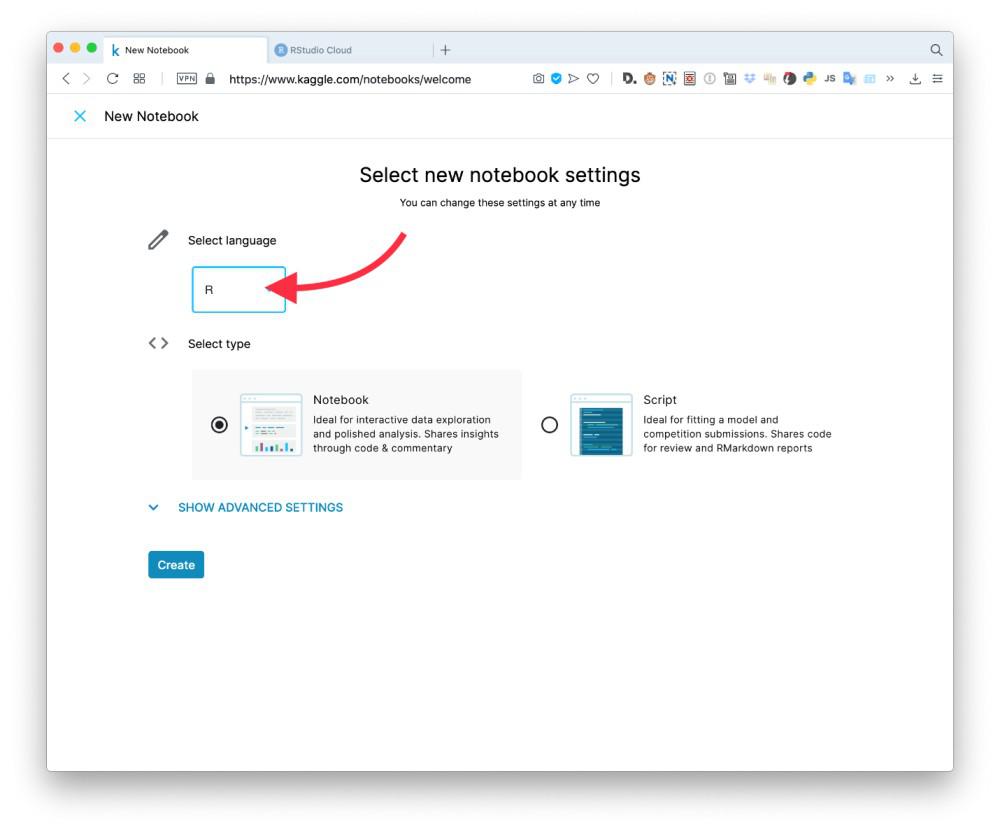Open the black-and-red round extension icon
1000x833 pixels.
click(790, 78)
